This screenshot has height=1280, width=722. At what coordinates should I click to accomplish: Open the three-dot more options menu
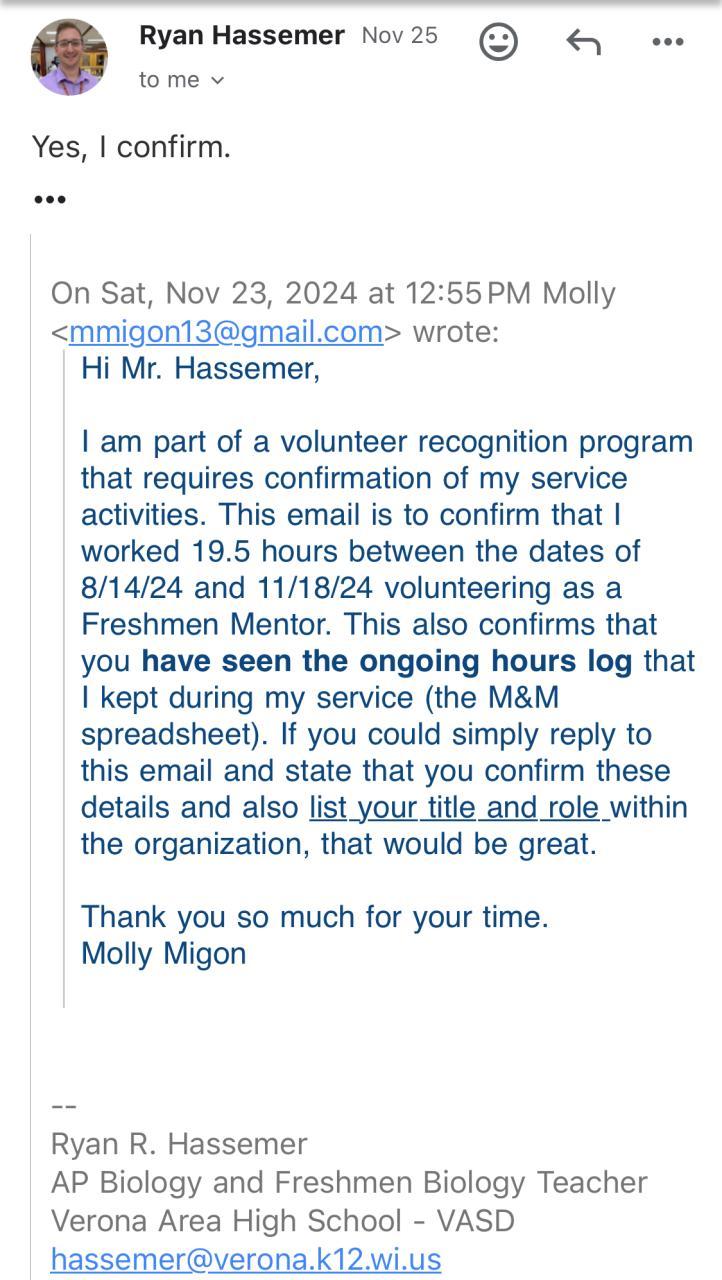[x=667, y=42]
